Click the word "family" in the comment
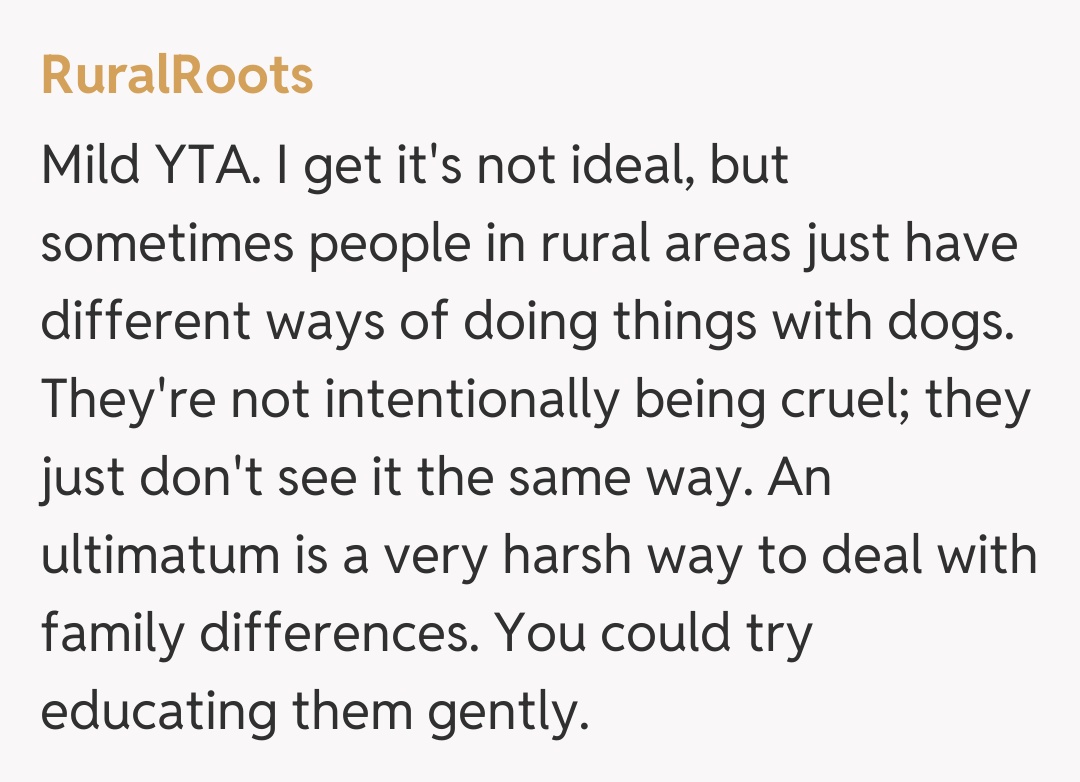 click(x=110, y=634)
